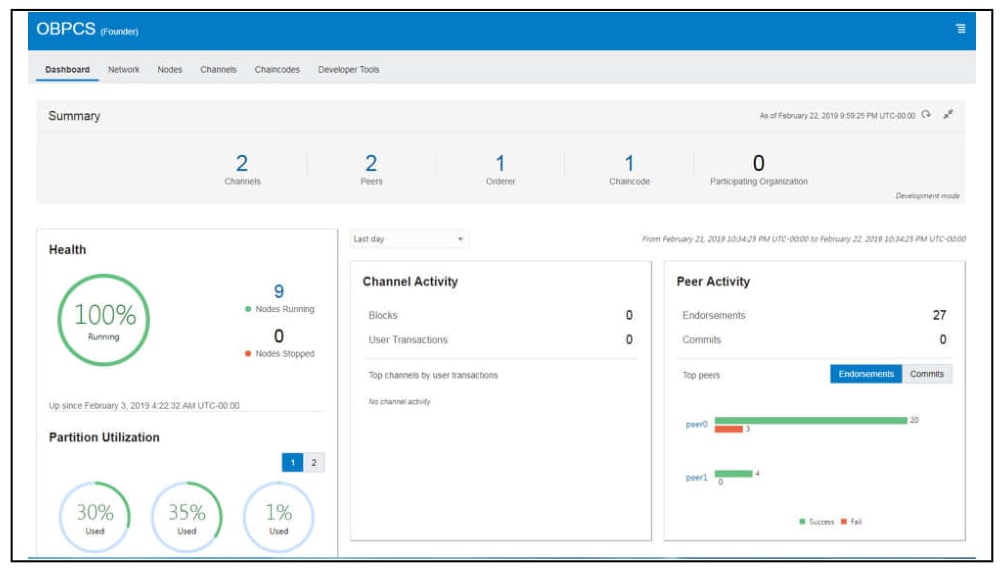The height and width of the screenshot is (575, 1005).
Task: Open the Network tab
Action: coord(124,69)
